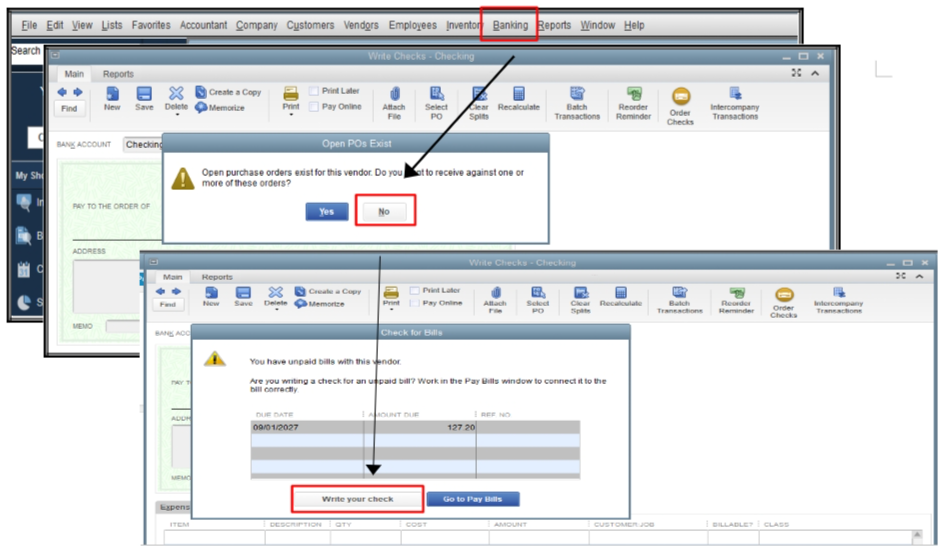Open the Vendors menu
The image size is (948, 558).
click(x=360, y=25)
